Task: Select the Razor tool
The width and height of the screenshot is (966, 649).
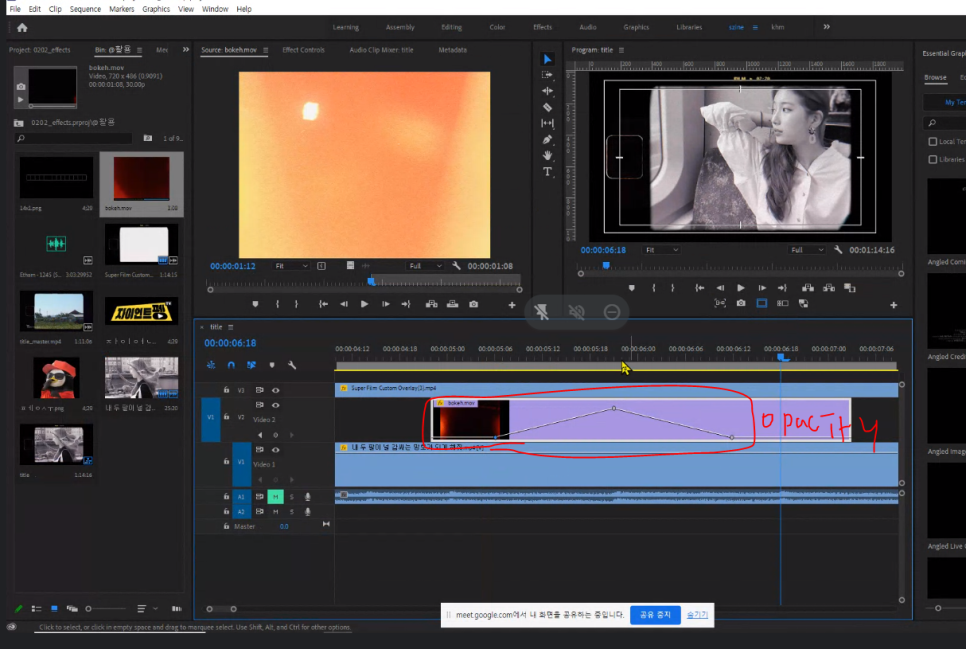Action: coord(547,107)
